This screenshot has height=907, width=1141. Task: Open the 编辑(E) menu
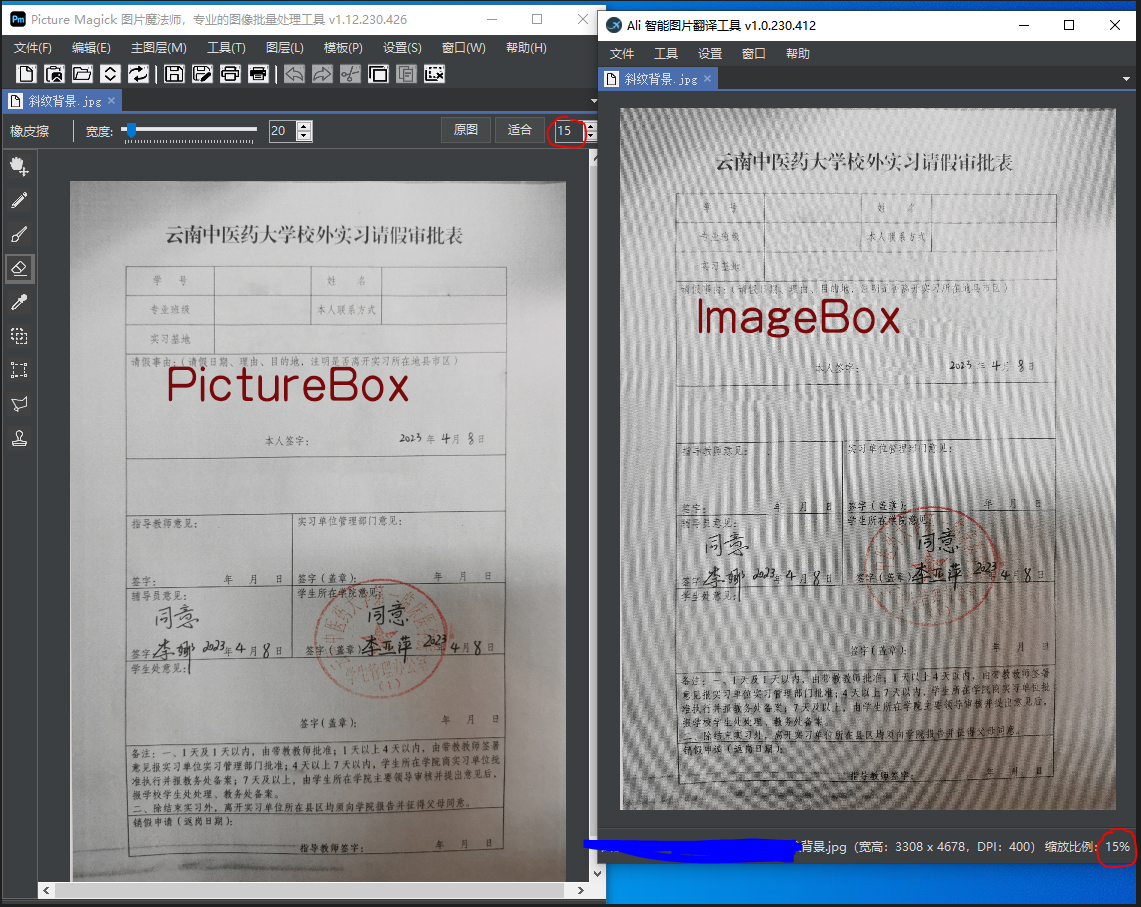(92, 48)
